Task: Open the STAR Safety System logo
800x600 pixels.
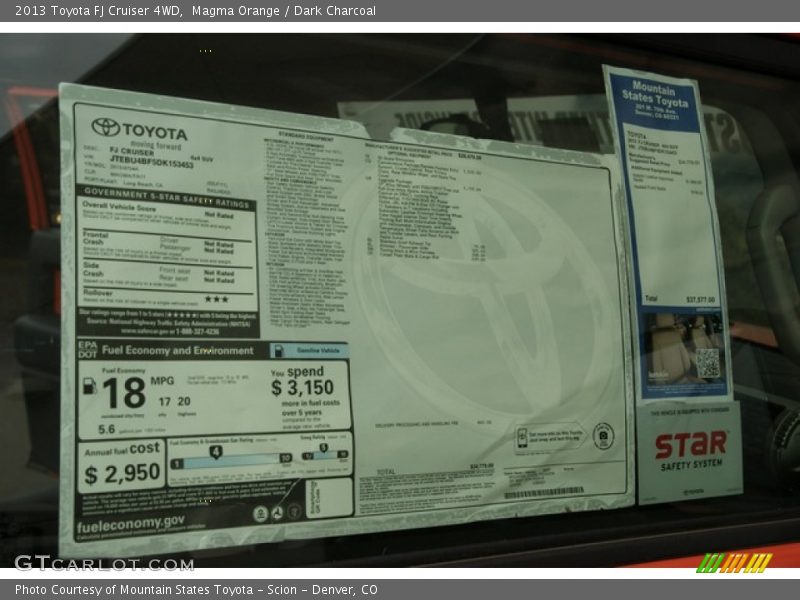Action: point(690,450)
